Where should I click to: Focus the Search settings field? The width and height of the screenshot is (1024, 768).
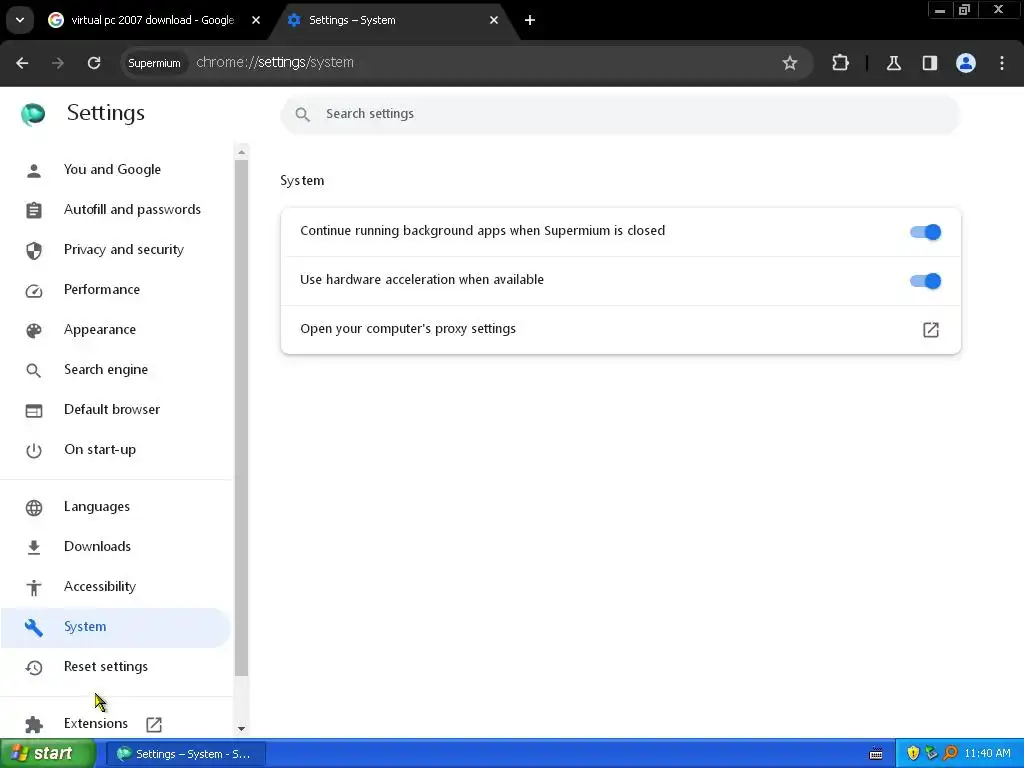click(x=620, y=114)
